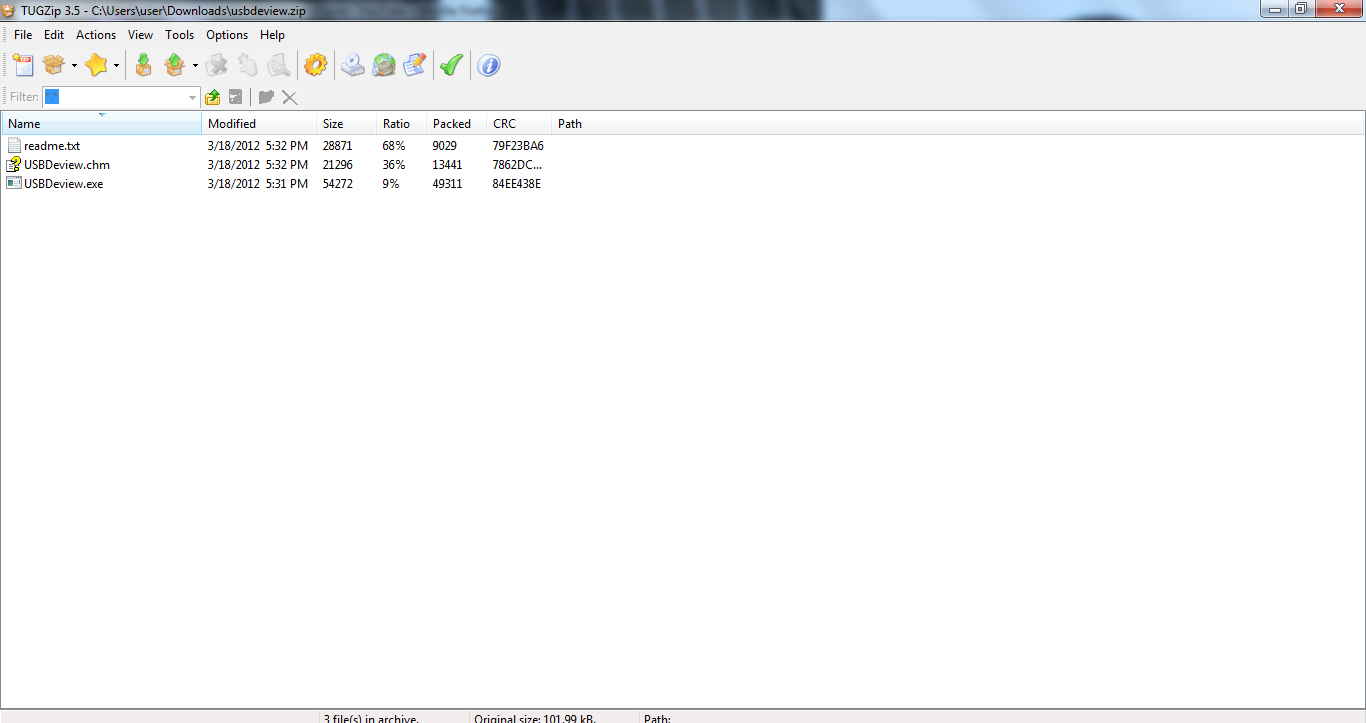This screenshot has width=1366, height=723.
Task: Click the ratio value 36%
Action: click(394, 165)
